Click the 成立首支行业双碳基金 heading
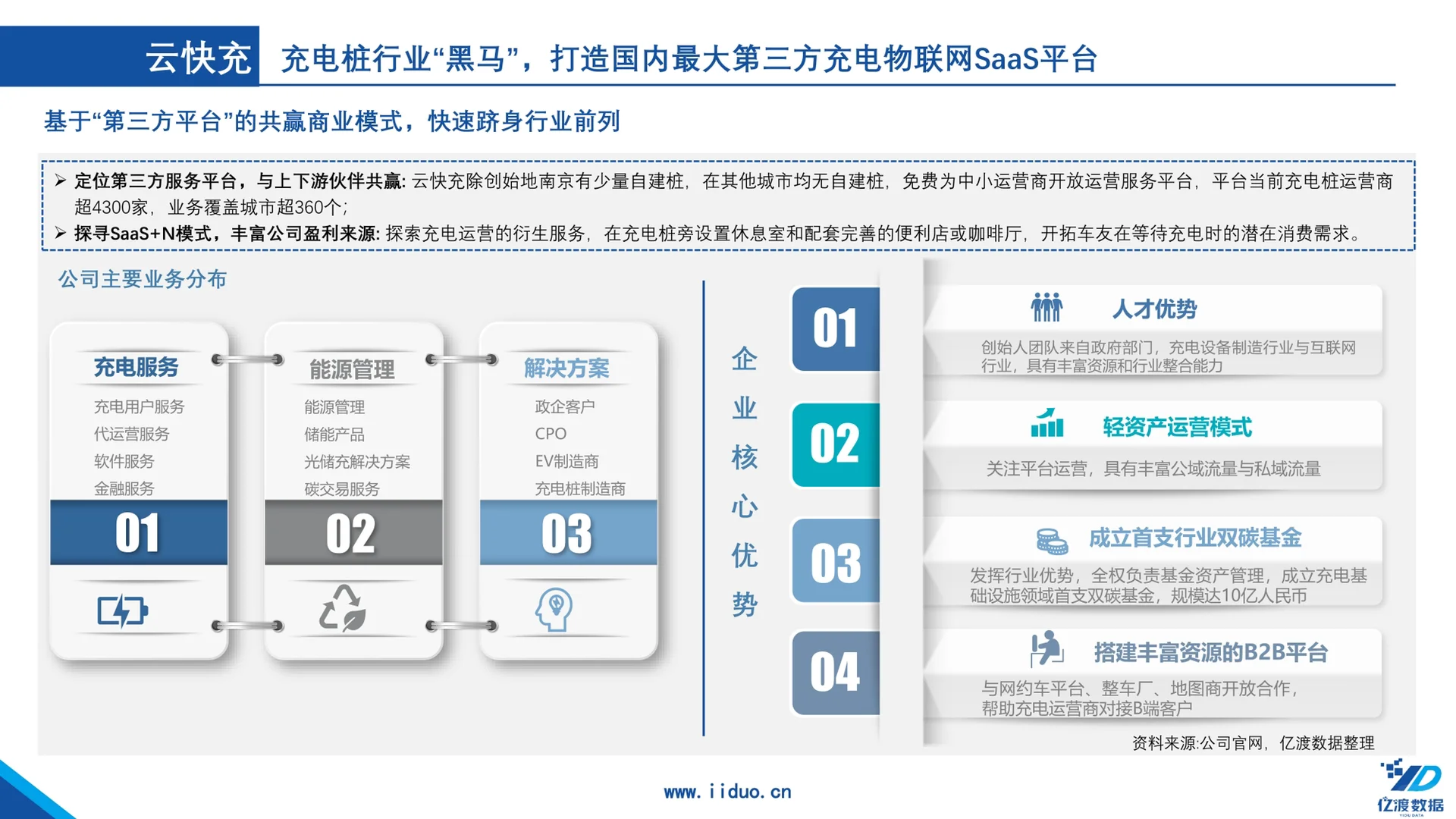This screenshot has width=1456, height=819. (x=1194, y=538)
